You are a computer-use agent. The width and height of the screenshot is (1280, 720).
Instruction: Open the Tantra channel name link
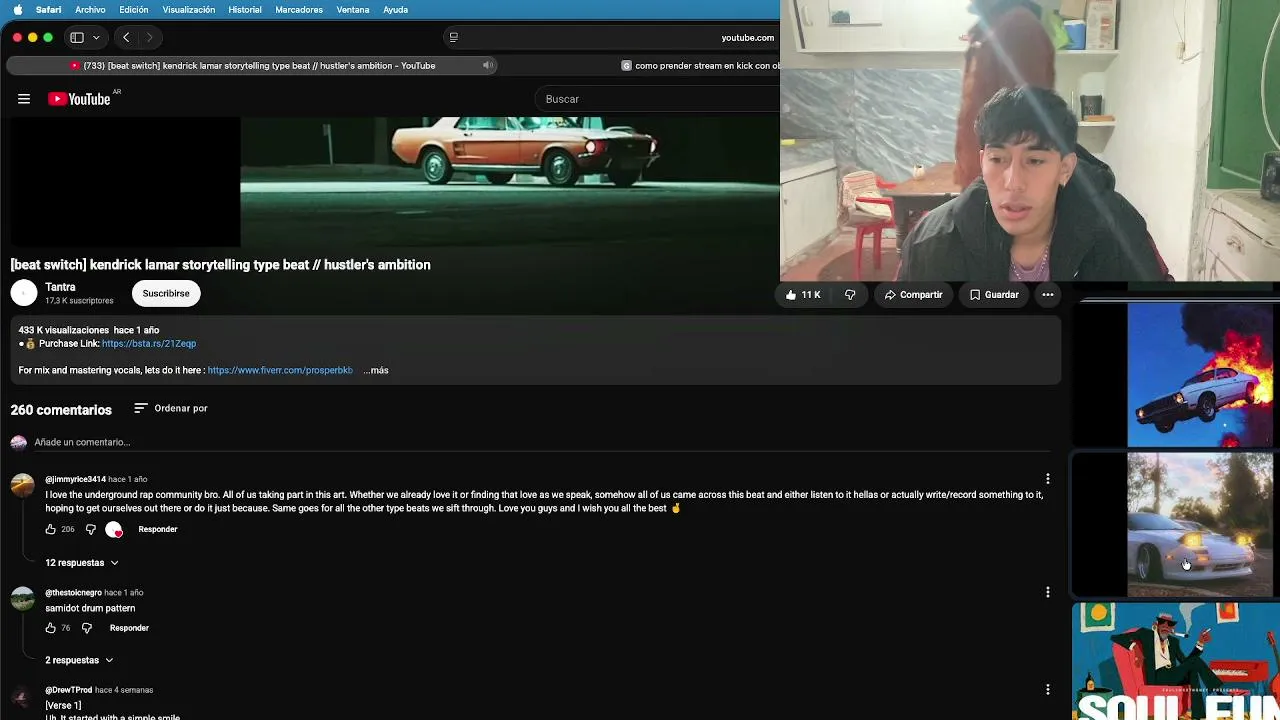[x=60, y=287]
